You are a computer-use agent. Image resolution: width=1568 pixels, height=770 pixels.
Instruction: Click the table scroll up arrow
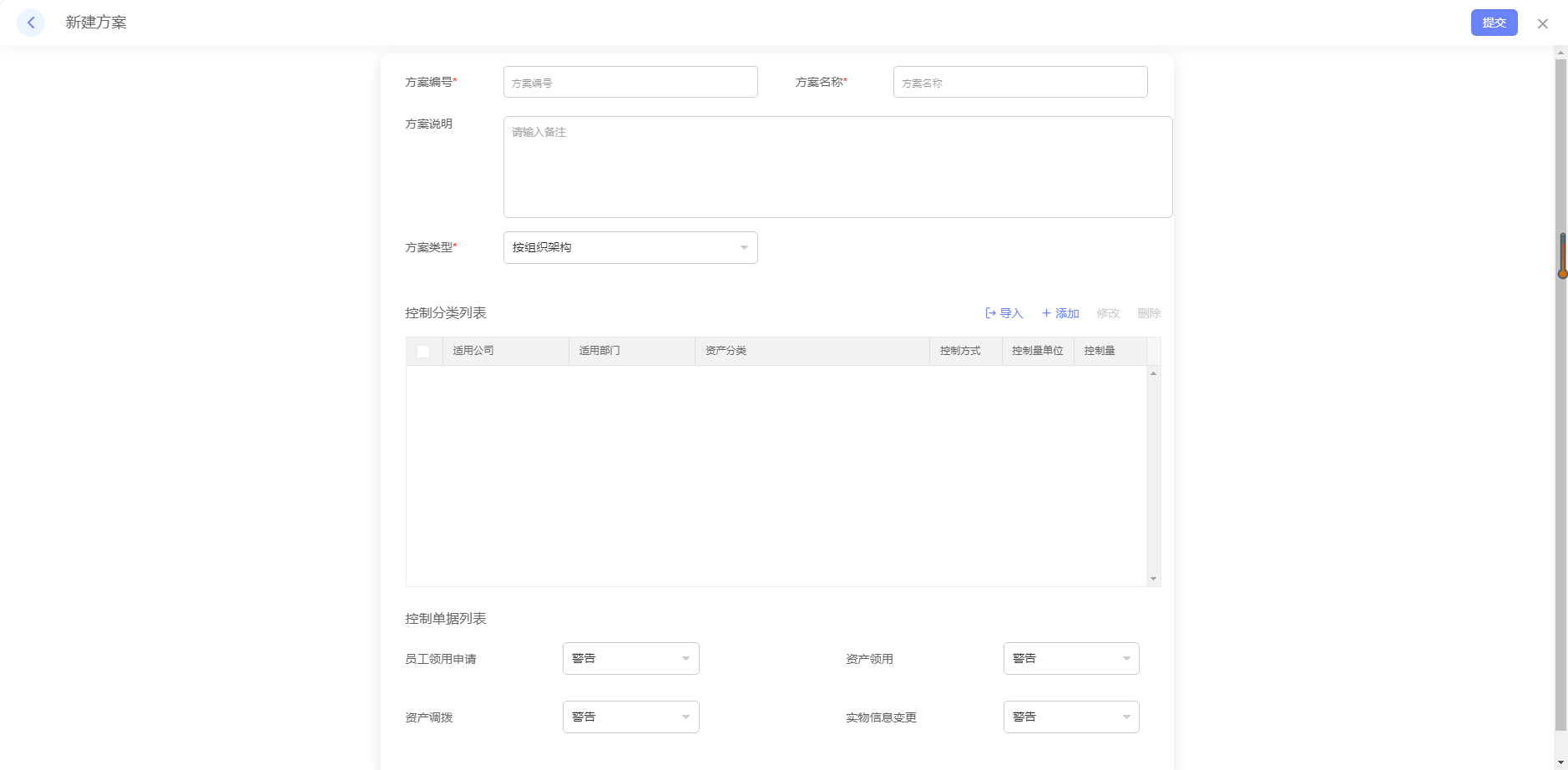click(x=1153, y=373)
